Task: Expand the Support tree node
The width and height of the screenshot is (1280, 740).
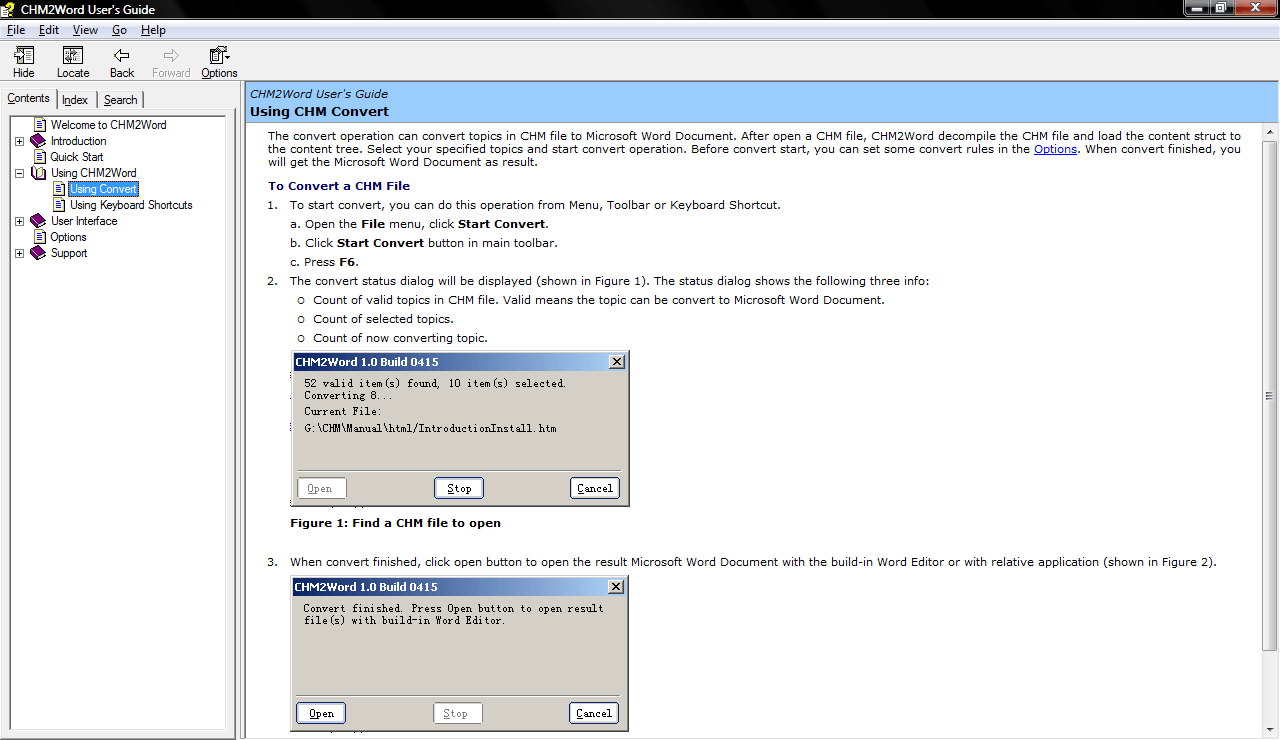Action: click(x=20, y=253)
